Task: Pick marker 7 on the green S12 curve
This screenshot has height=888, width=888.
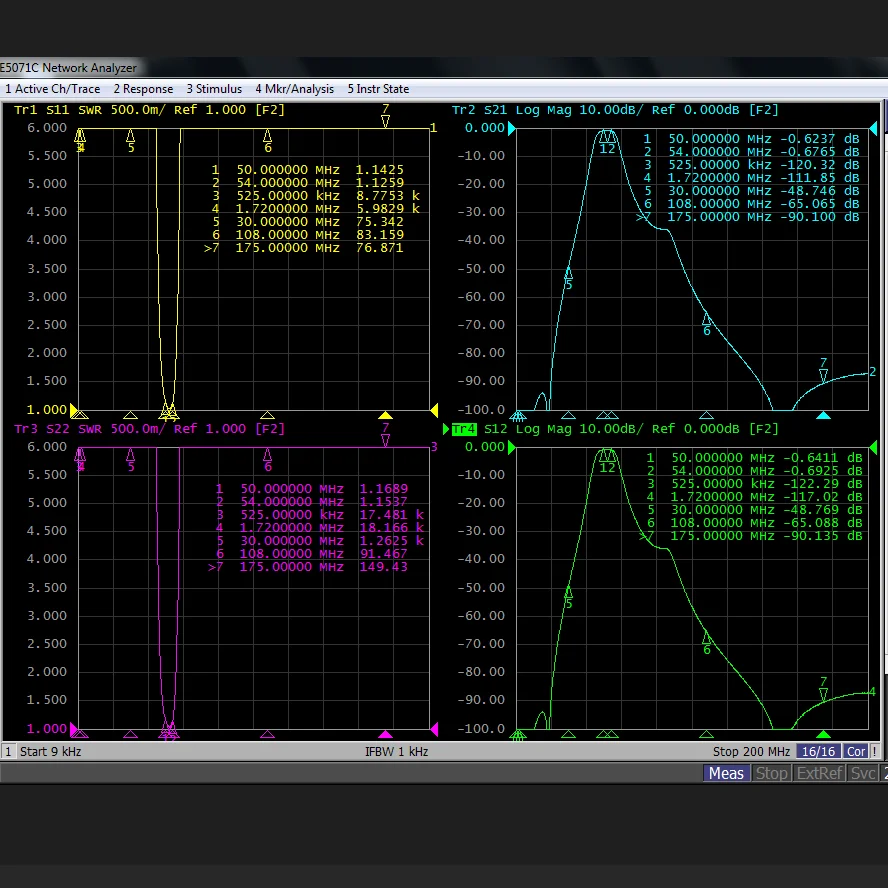Action: pos(823,693)
